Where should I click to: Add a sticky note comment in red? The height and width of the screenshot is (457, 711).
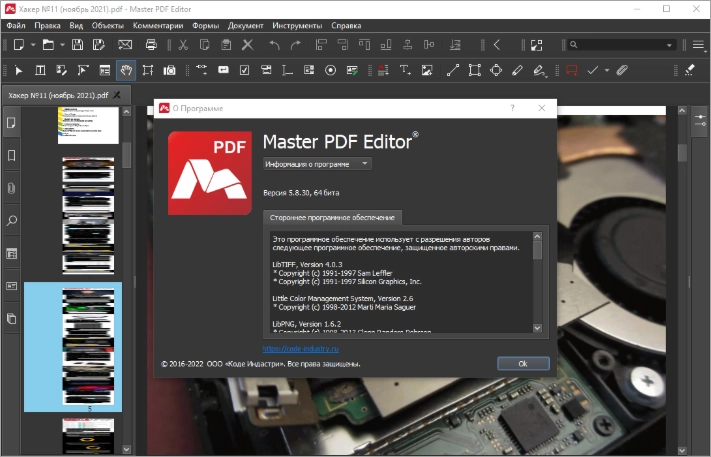[572, 71]
